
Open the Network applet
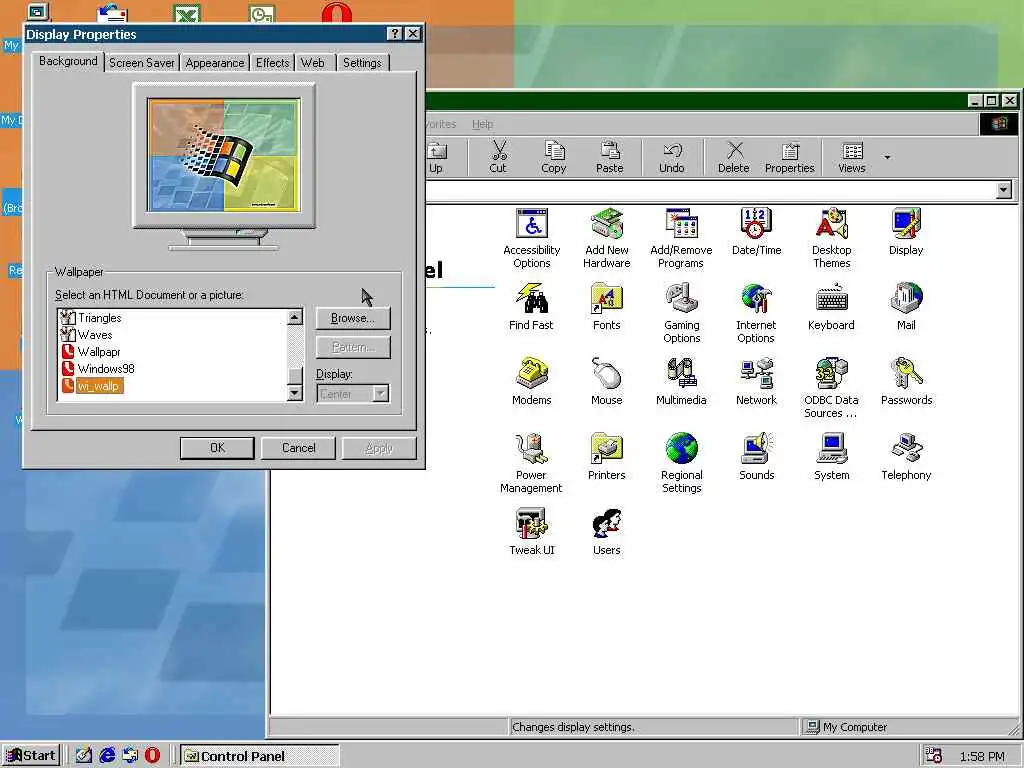point(756,382)
